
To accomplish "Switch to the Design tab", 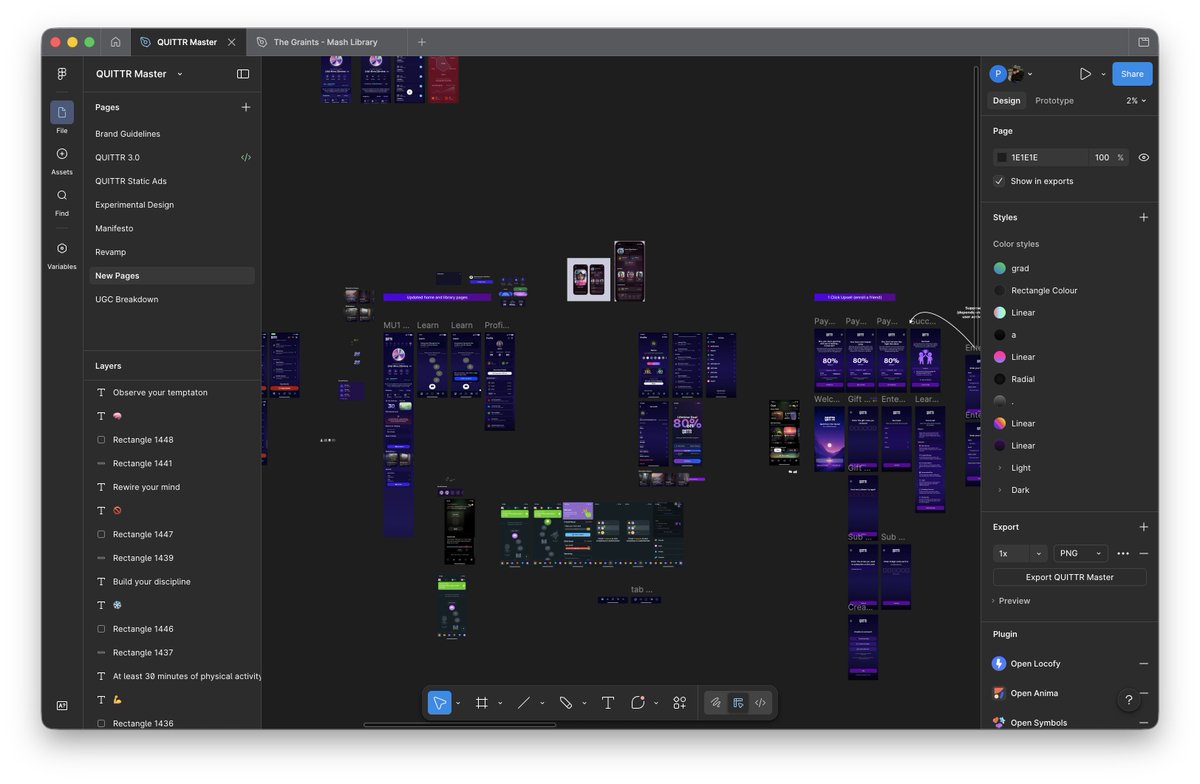I will click(x=1006, y=100).
